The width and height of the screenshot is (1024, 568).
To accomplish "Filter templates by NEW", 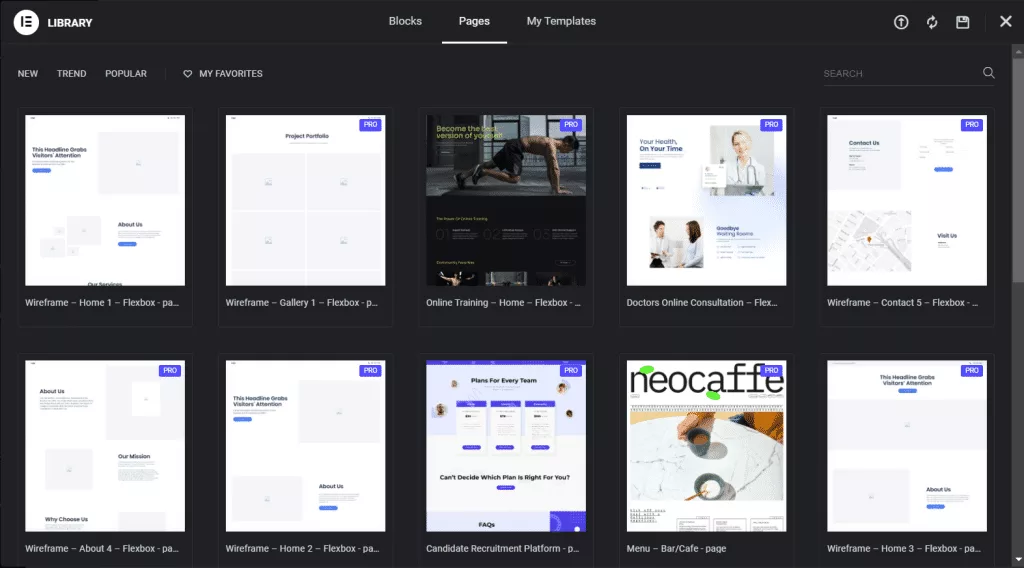I will click(x=27, y=74).
